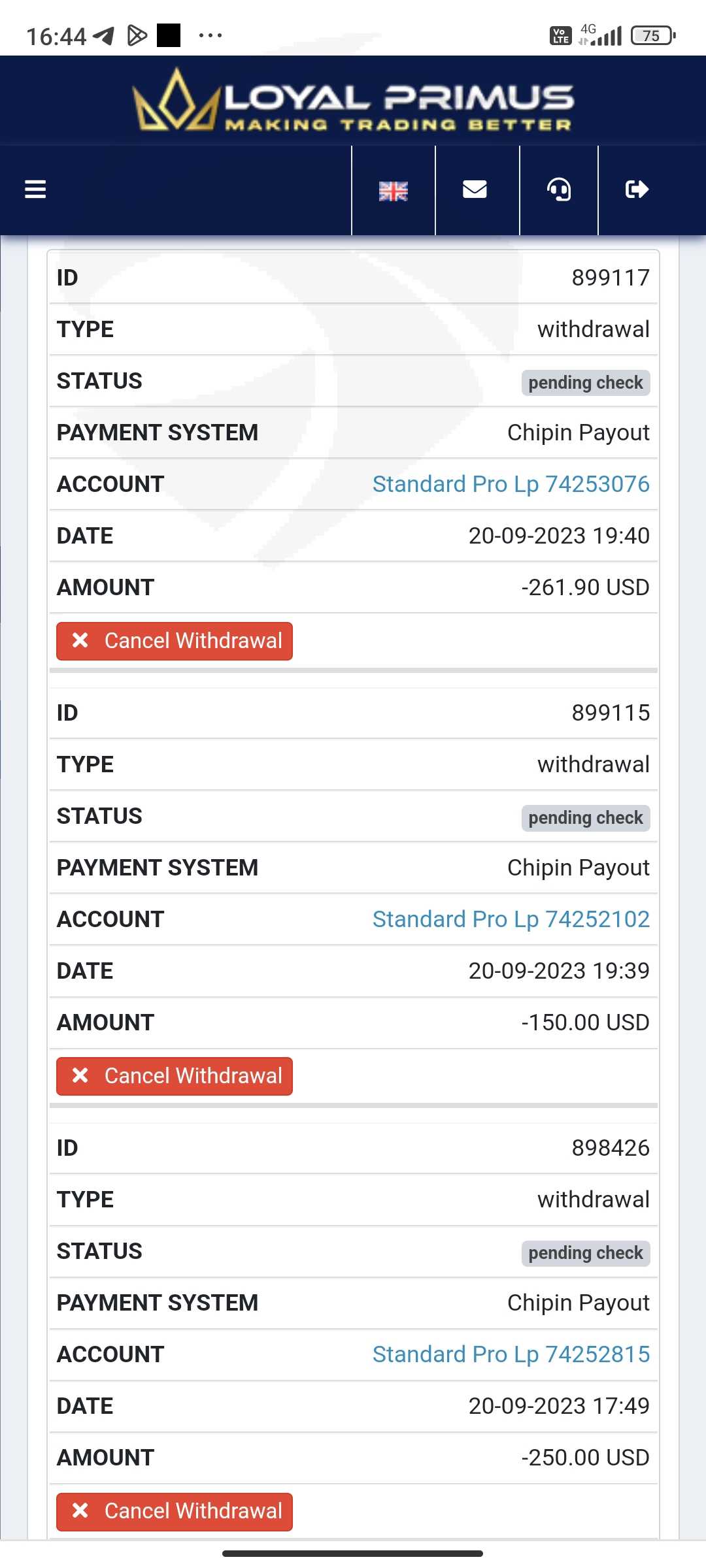Open account Standard Pro Lp 74252815
Viewport: 706px width, 1568px height.
pyautogui.click(x=511, y=1354)
